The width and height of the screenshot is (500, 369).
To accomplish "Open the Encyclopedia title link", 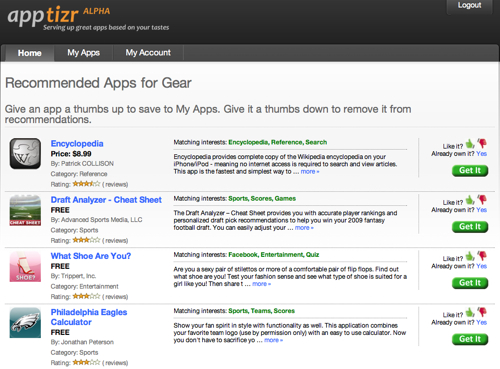I will pyautogui.click(x=77, y=144).
